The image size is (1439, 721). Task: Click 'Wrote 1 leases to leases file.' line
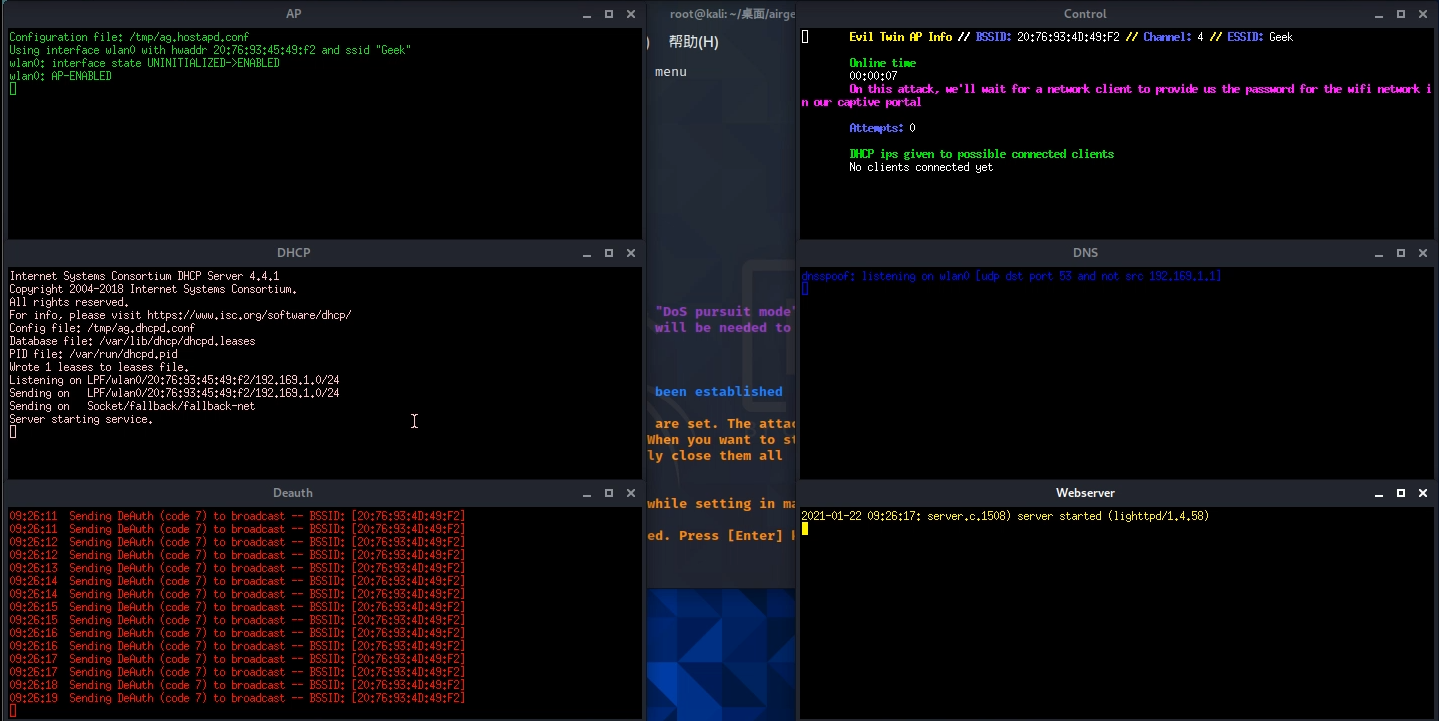[x=99, y=367]
